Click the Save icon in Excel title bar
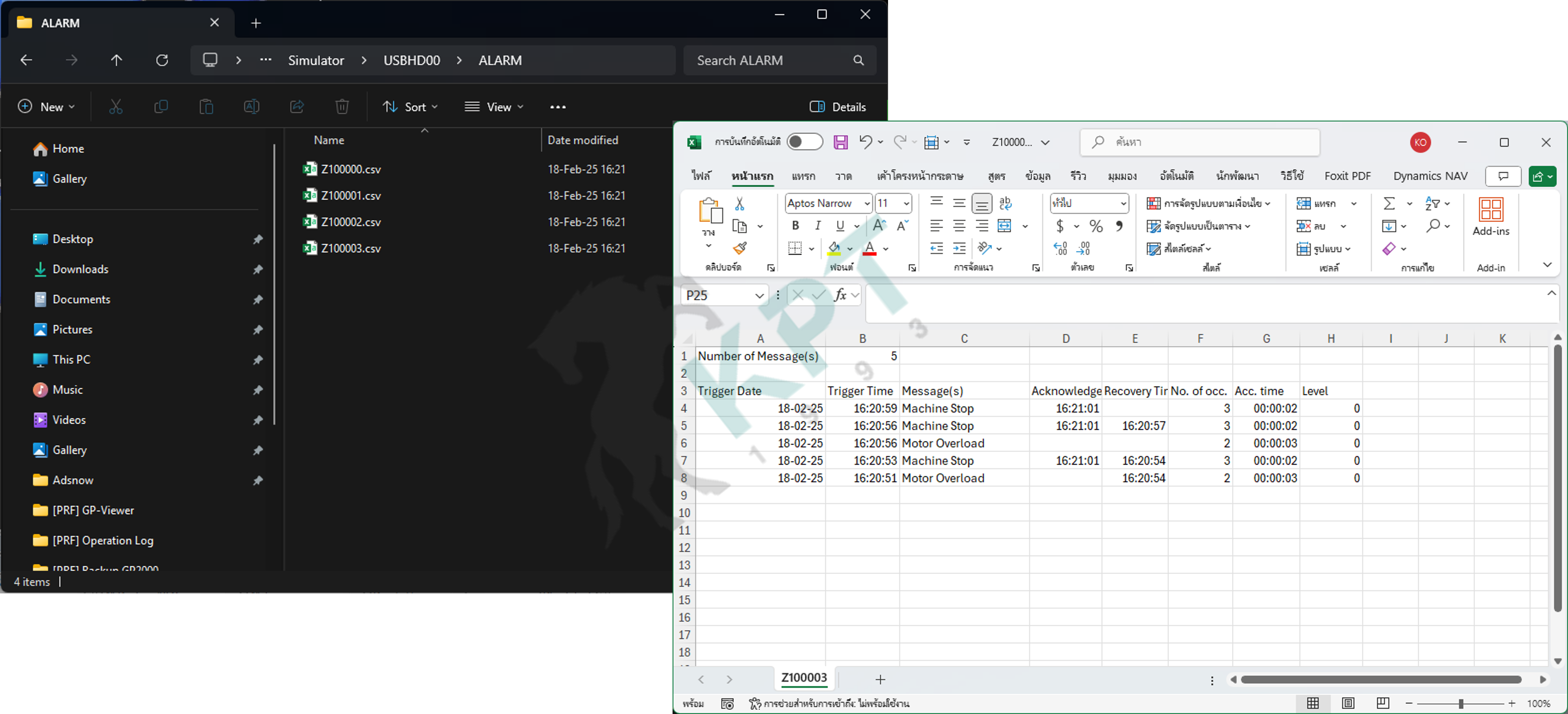 840,143
